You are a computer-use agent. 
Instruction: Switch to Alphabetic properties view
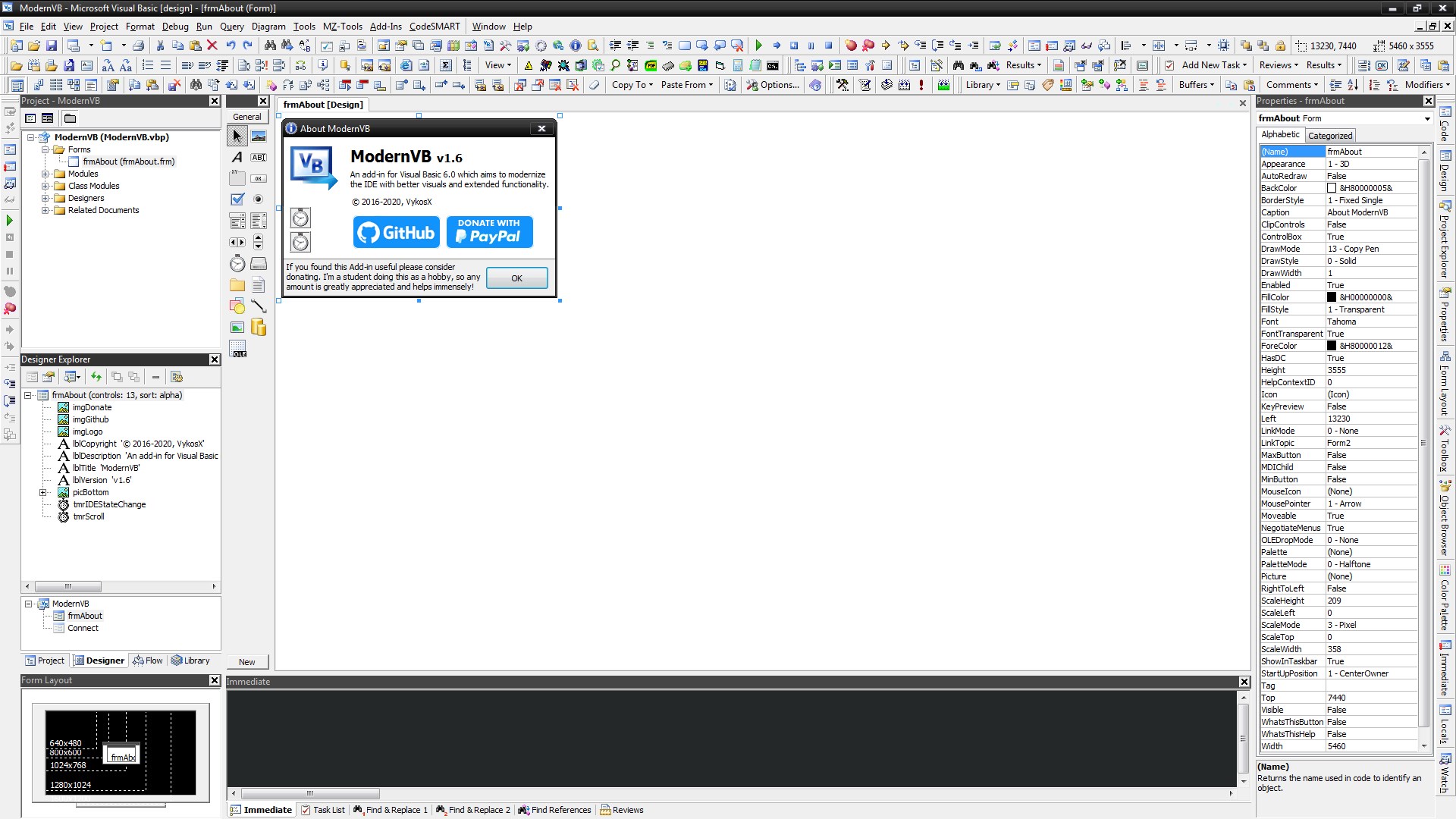coord(1280,135)
